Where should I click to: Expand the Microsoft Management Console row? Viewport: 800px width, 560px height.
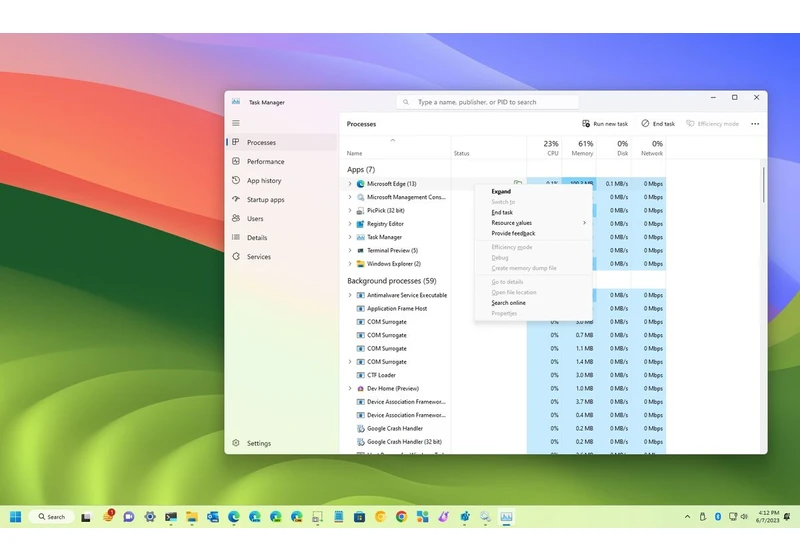pos(349,197)
